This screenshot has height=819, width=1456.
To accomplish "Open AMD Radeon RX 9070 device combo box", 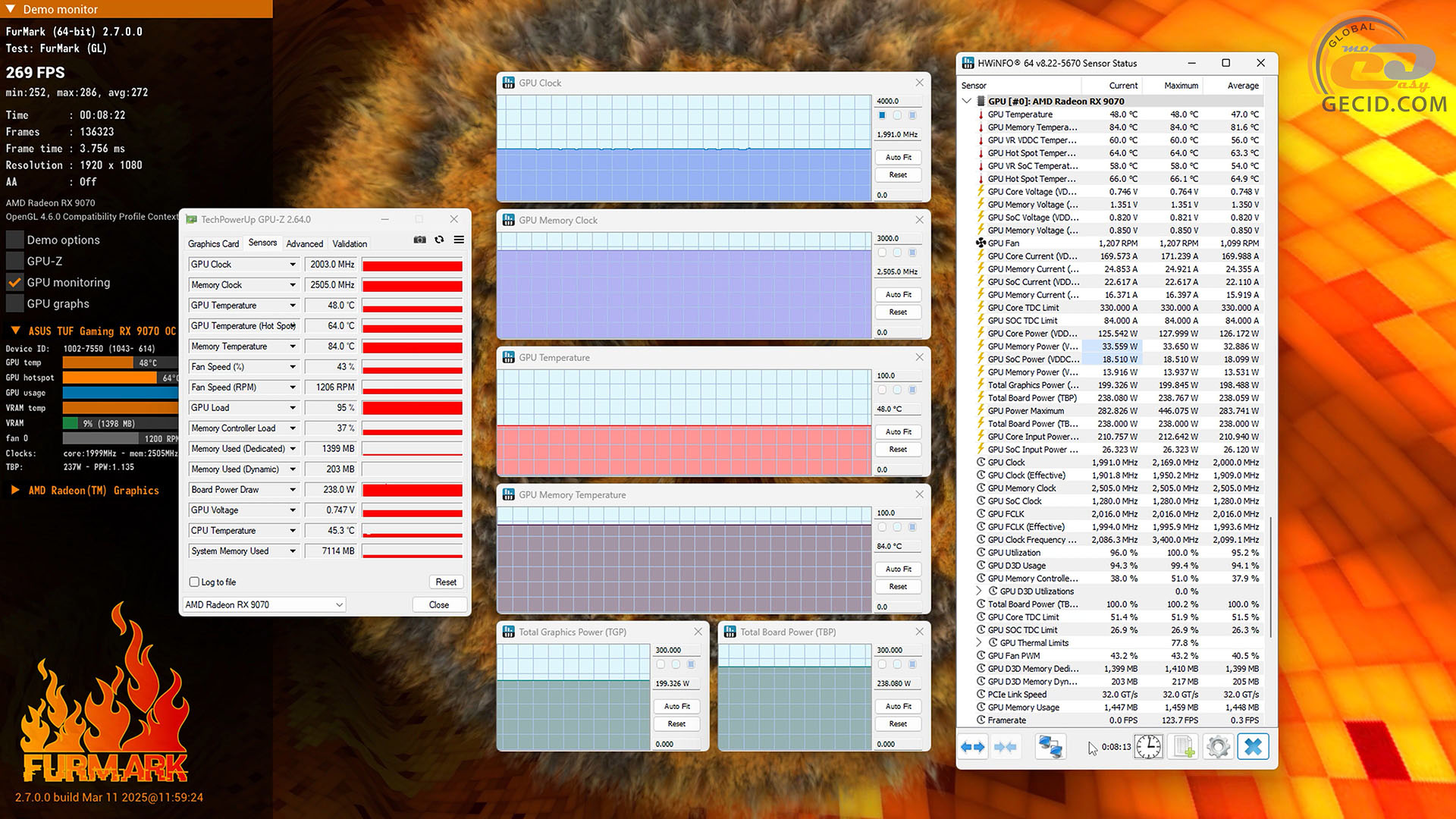I will pos(264,605).
